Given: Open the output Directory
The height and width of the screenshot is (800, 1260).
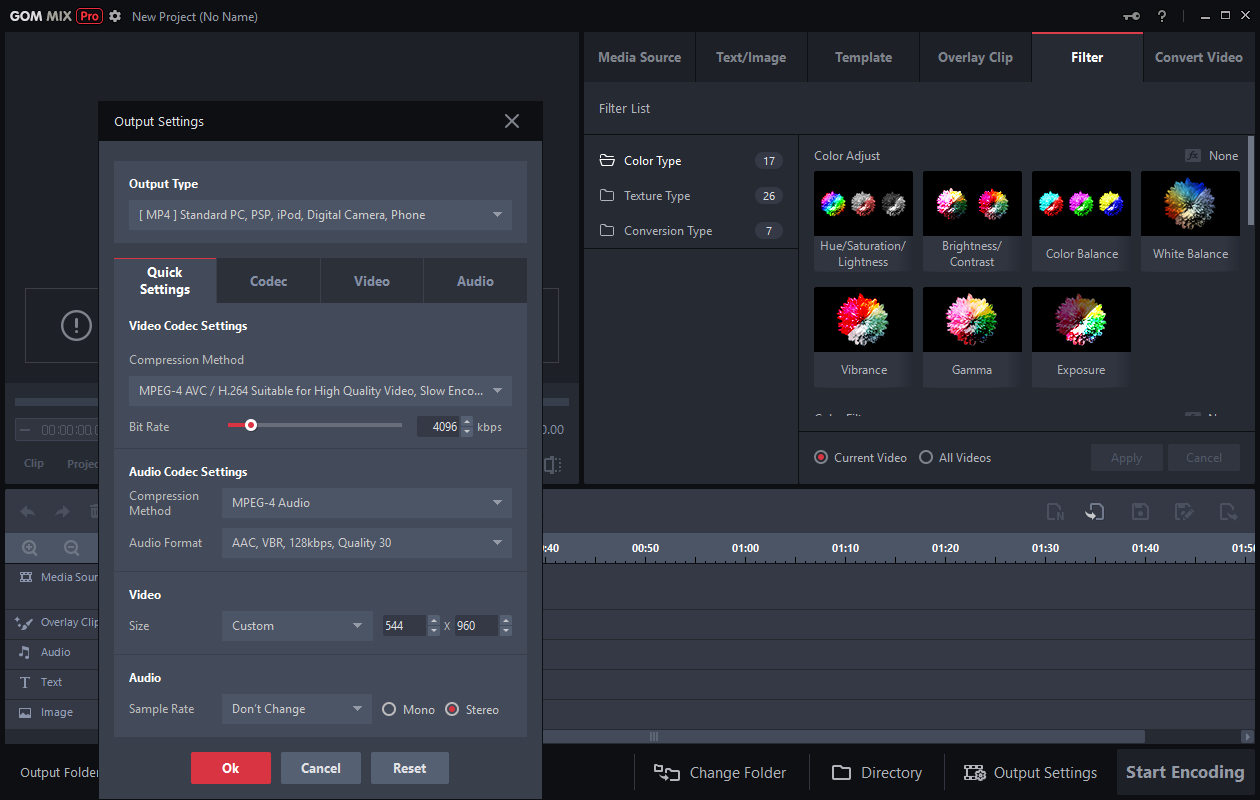Looking at the screenshot, I should coord(877,772).
